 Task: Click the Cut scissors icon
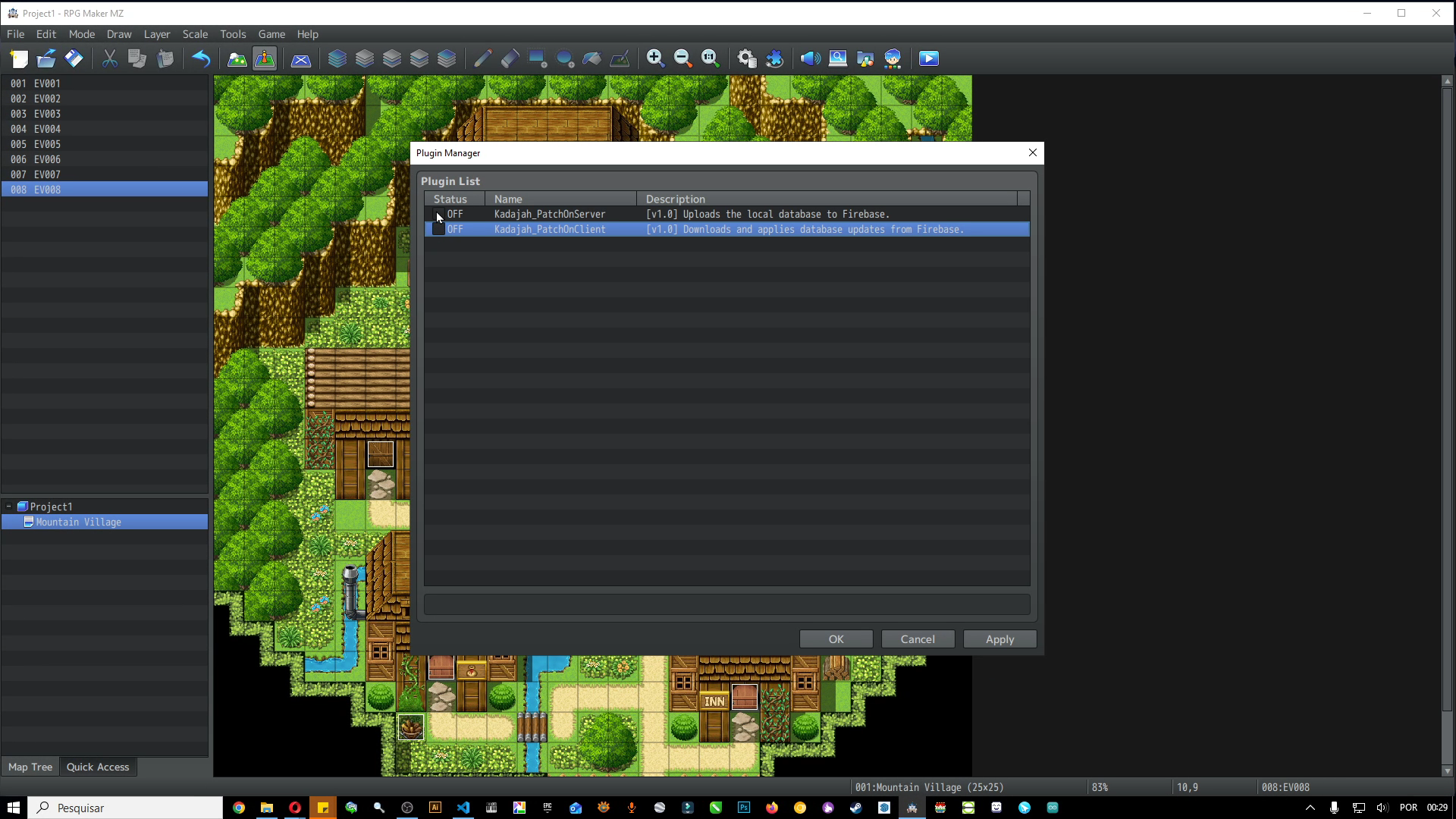click(110, 58)
